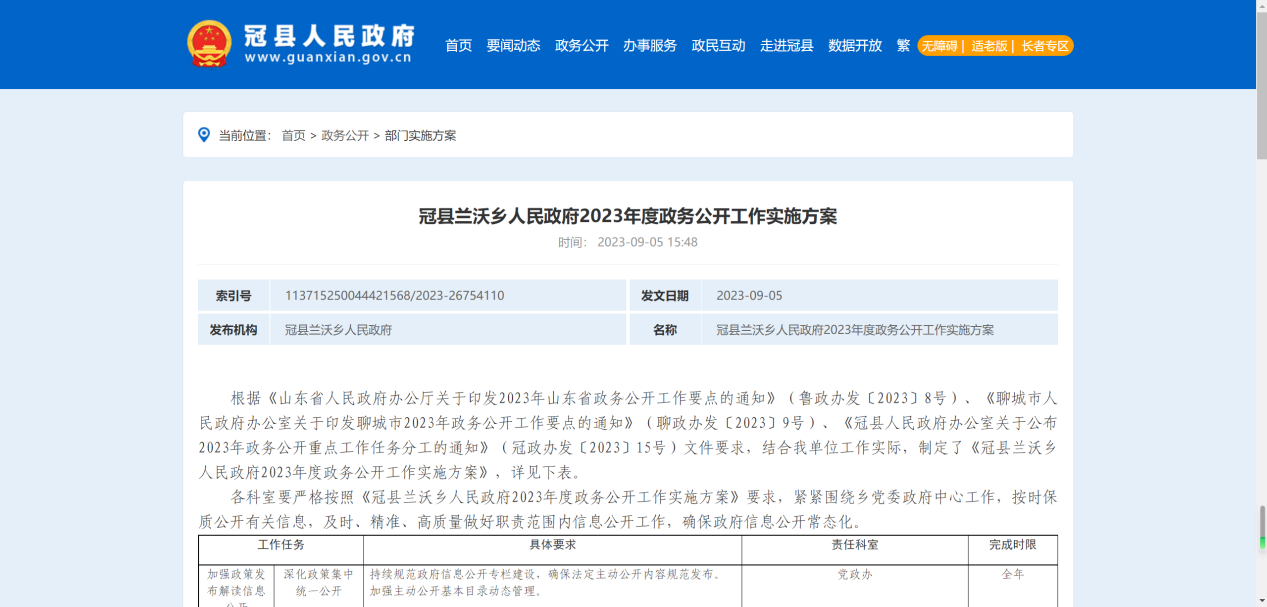1267x607 pixels.
Task: Click the publish time 2023-09-05 15:48
Action: coord(647,242)
